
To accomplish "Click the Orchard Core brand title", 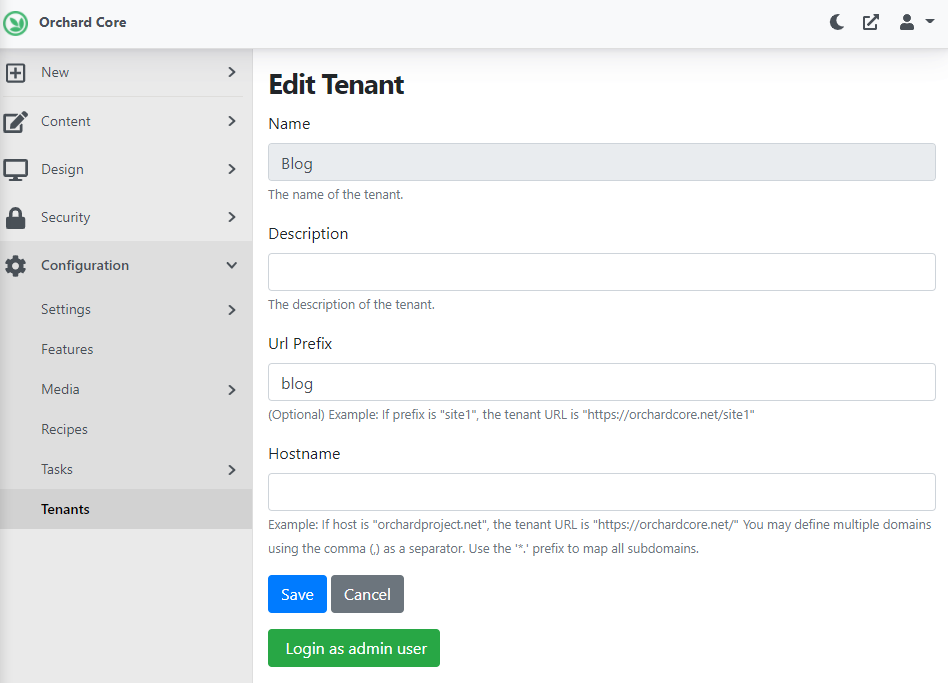I will tap(83, 22).
